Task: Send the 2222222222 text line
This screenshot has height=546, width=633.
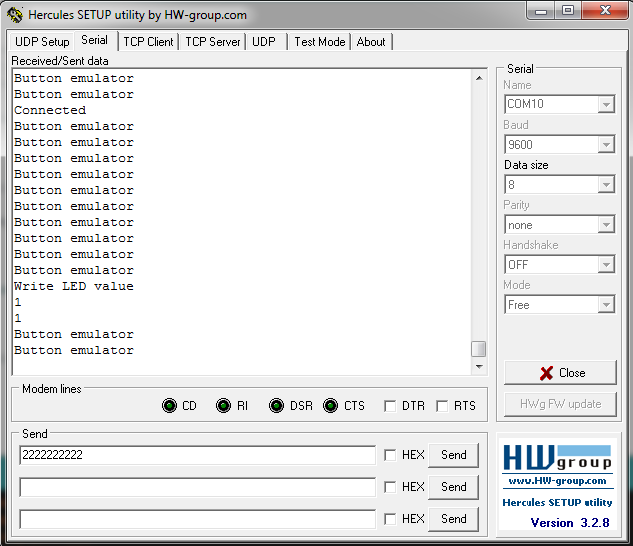Action: (453, 455)
